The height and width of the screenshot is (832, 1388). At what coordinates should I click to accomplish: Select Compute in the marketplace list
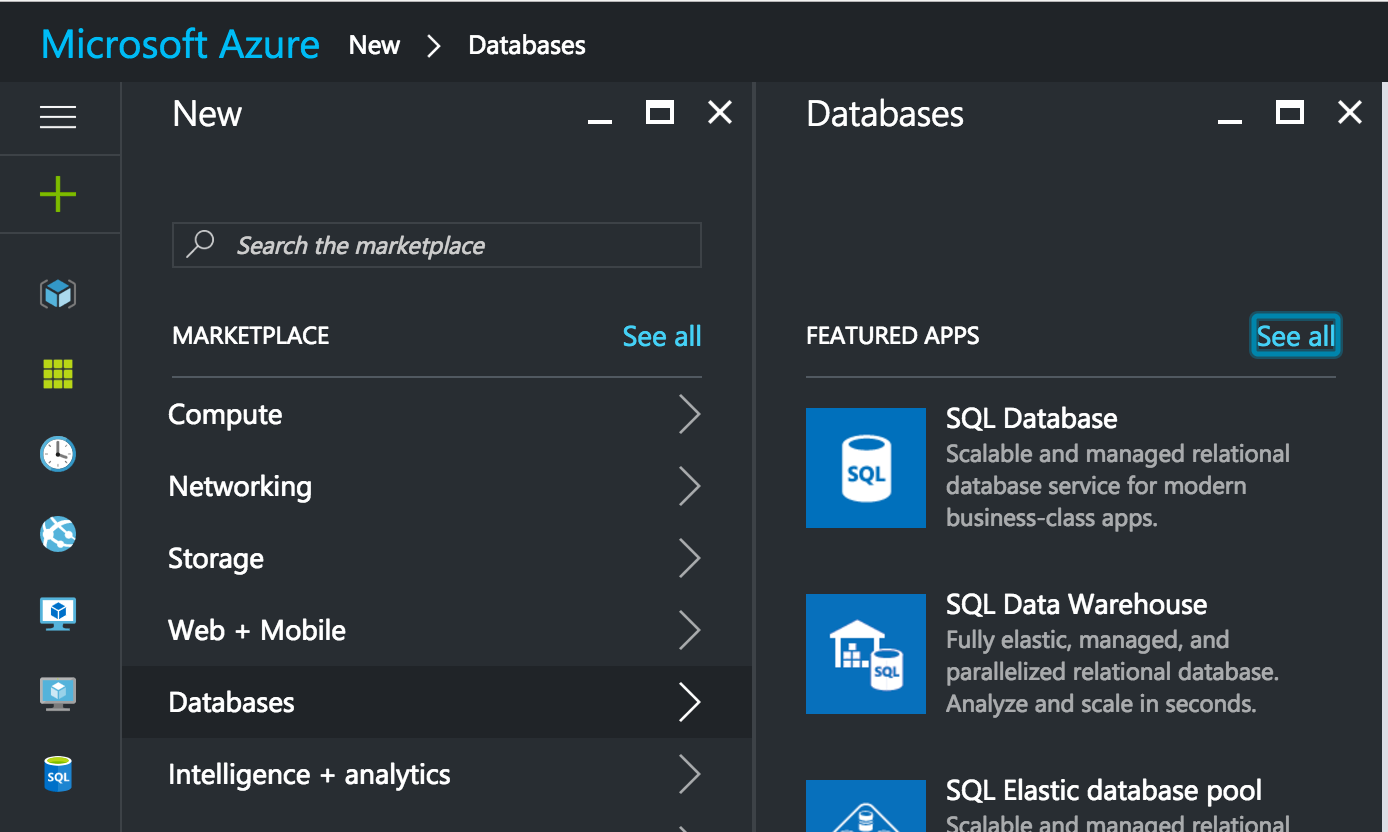pos(437,414)
